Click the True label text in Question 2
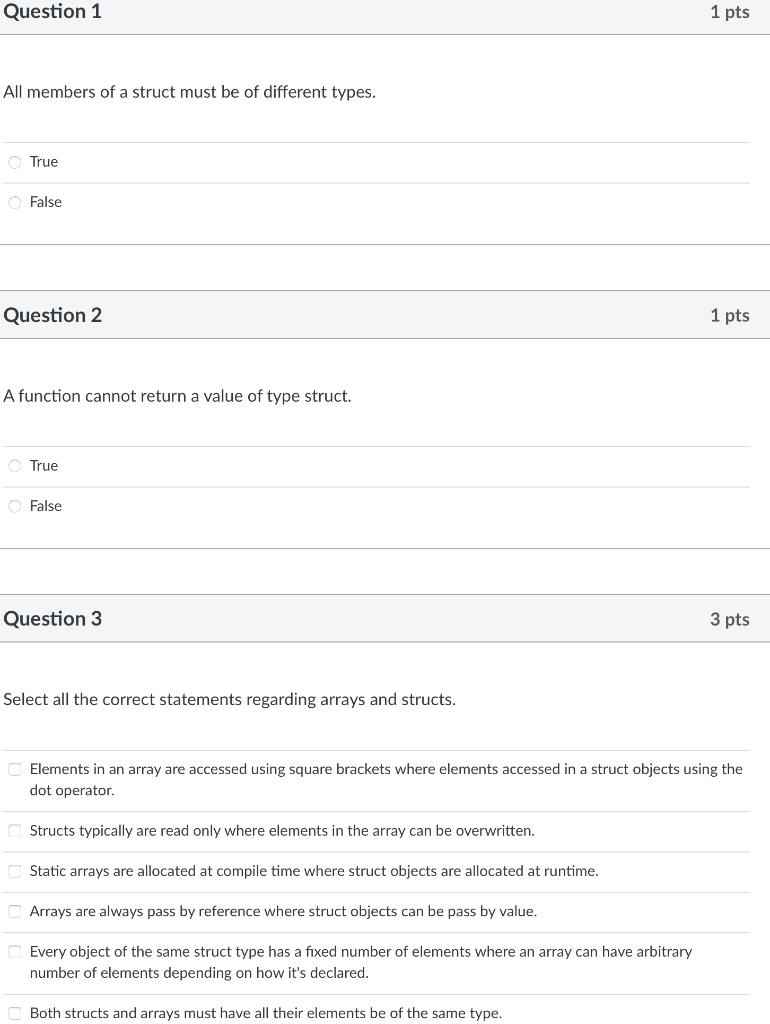Screen dimensions: 770x1024 pos(43,465)
